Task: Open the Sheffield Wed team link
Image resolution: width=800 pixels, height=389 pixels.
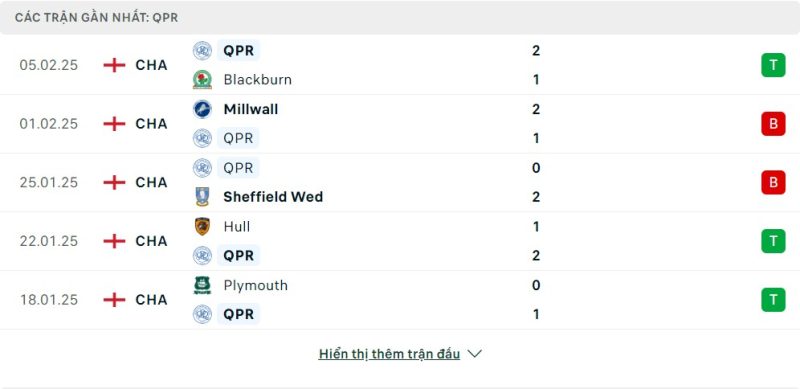Action: click(x=273, y=197)
